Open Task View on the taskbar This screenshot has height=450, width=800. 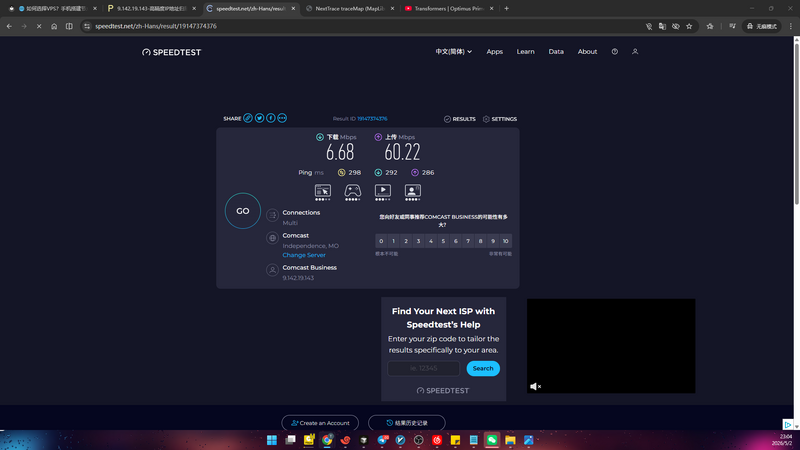point(290,440)
